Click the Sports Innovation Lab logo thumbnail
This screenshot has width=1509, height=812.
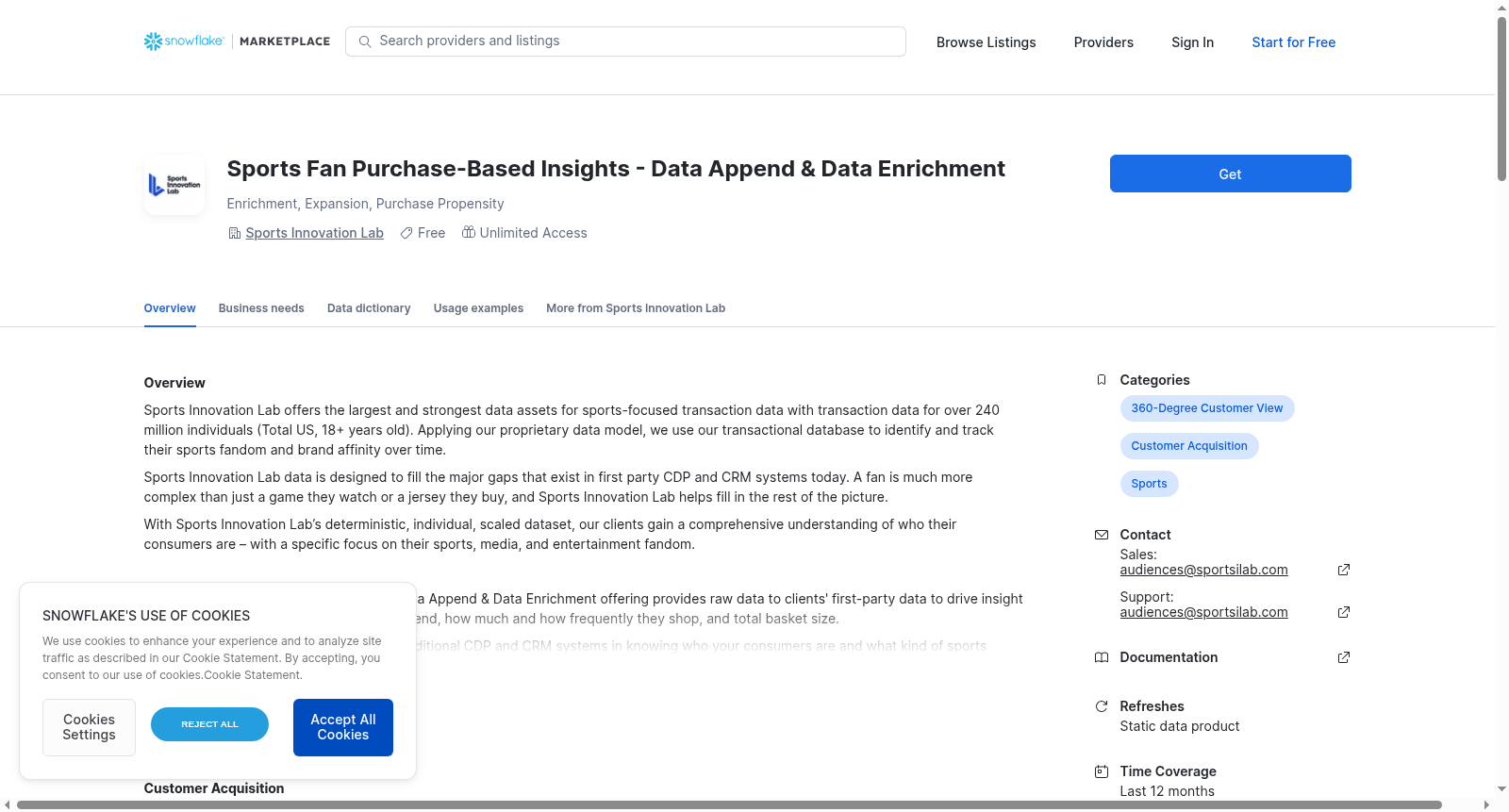174,185
